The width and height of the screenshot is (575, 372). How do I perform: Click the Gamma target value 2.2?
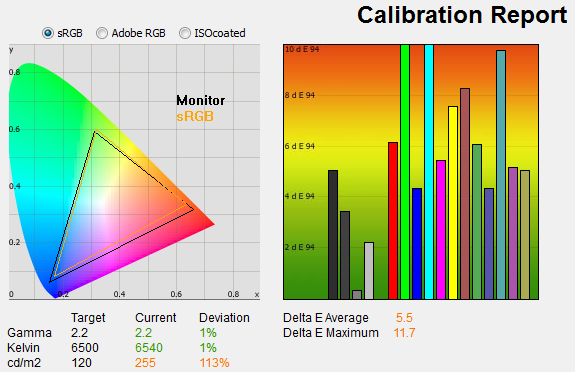(x=79, y=333)
